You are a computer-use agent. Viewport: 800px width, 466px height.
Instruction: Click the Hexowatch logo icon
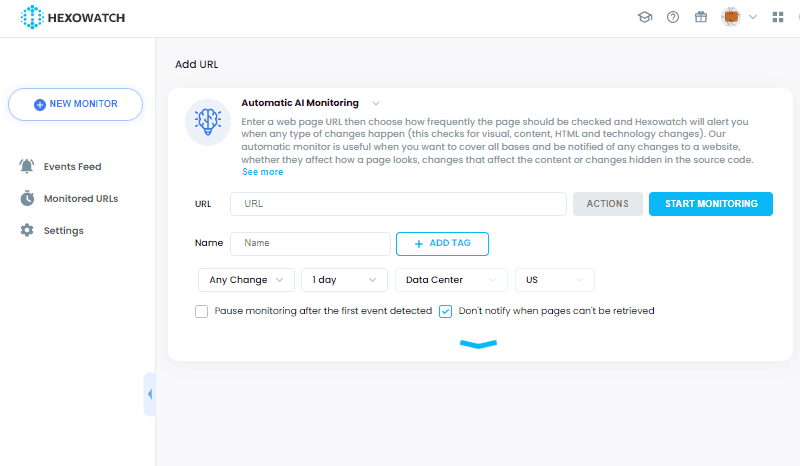tap(32, 17)
